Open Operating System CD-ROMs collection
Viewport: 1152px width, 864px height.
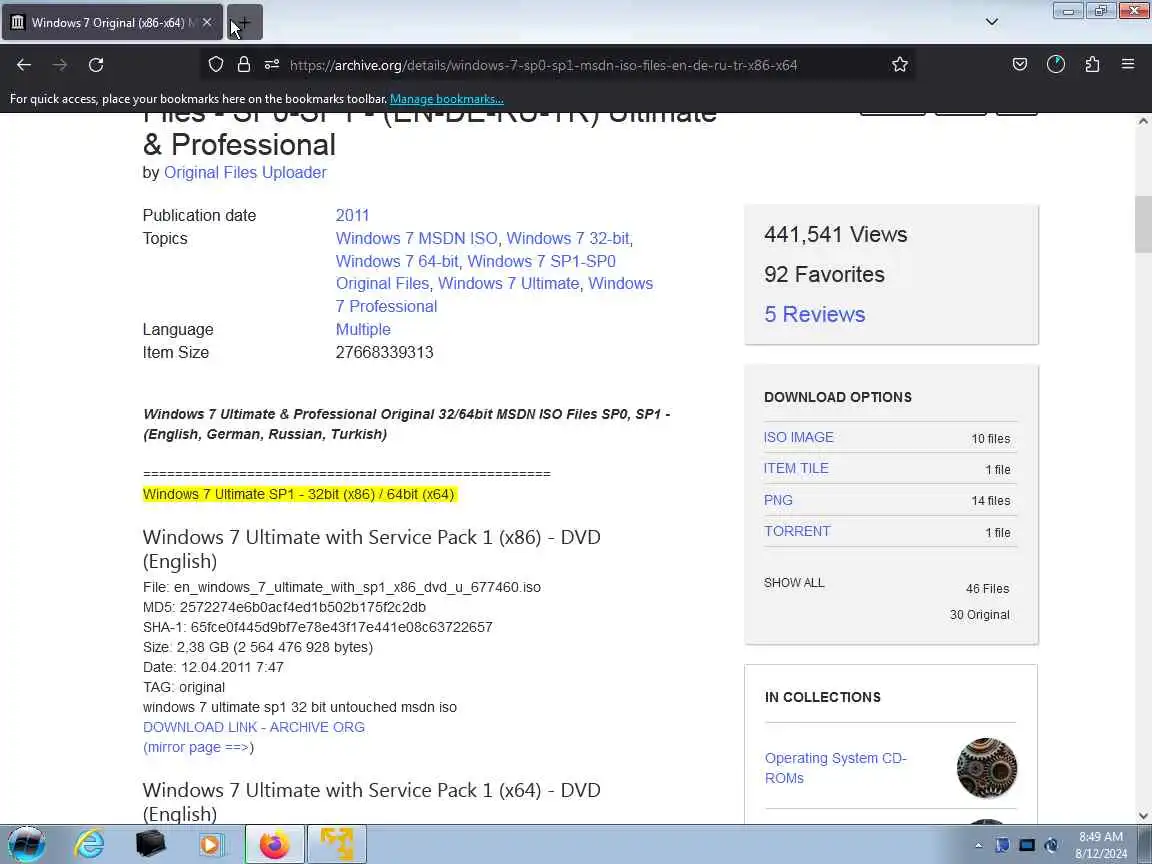tap(835, 768)
